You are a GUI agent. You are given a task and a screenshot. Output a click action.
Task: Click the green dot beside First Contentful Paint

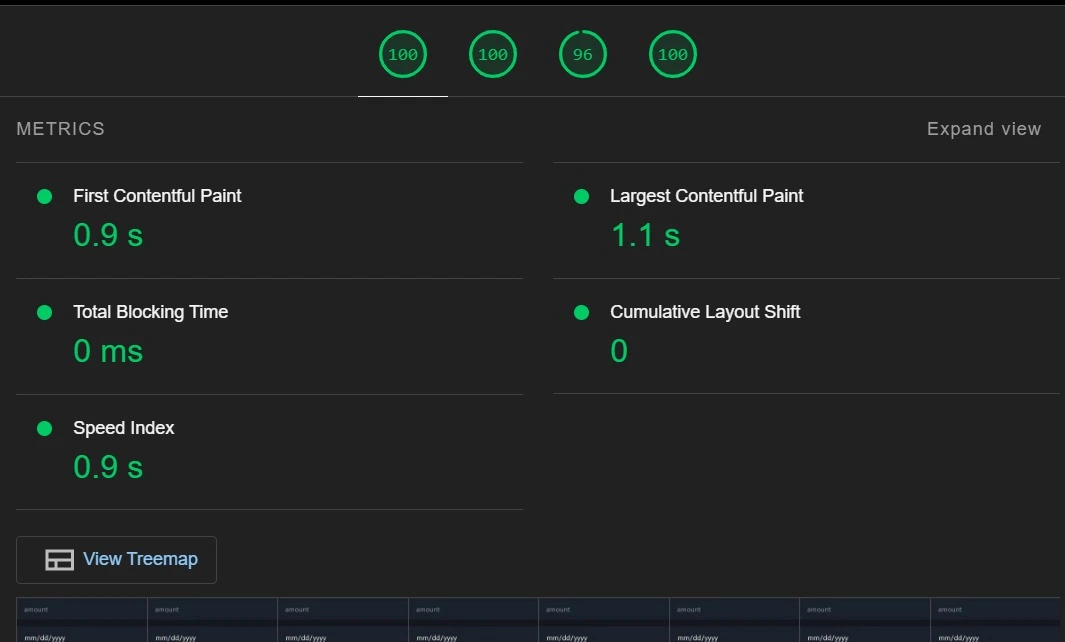coord(45,196)
